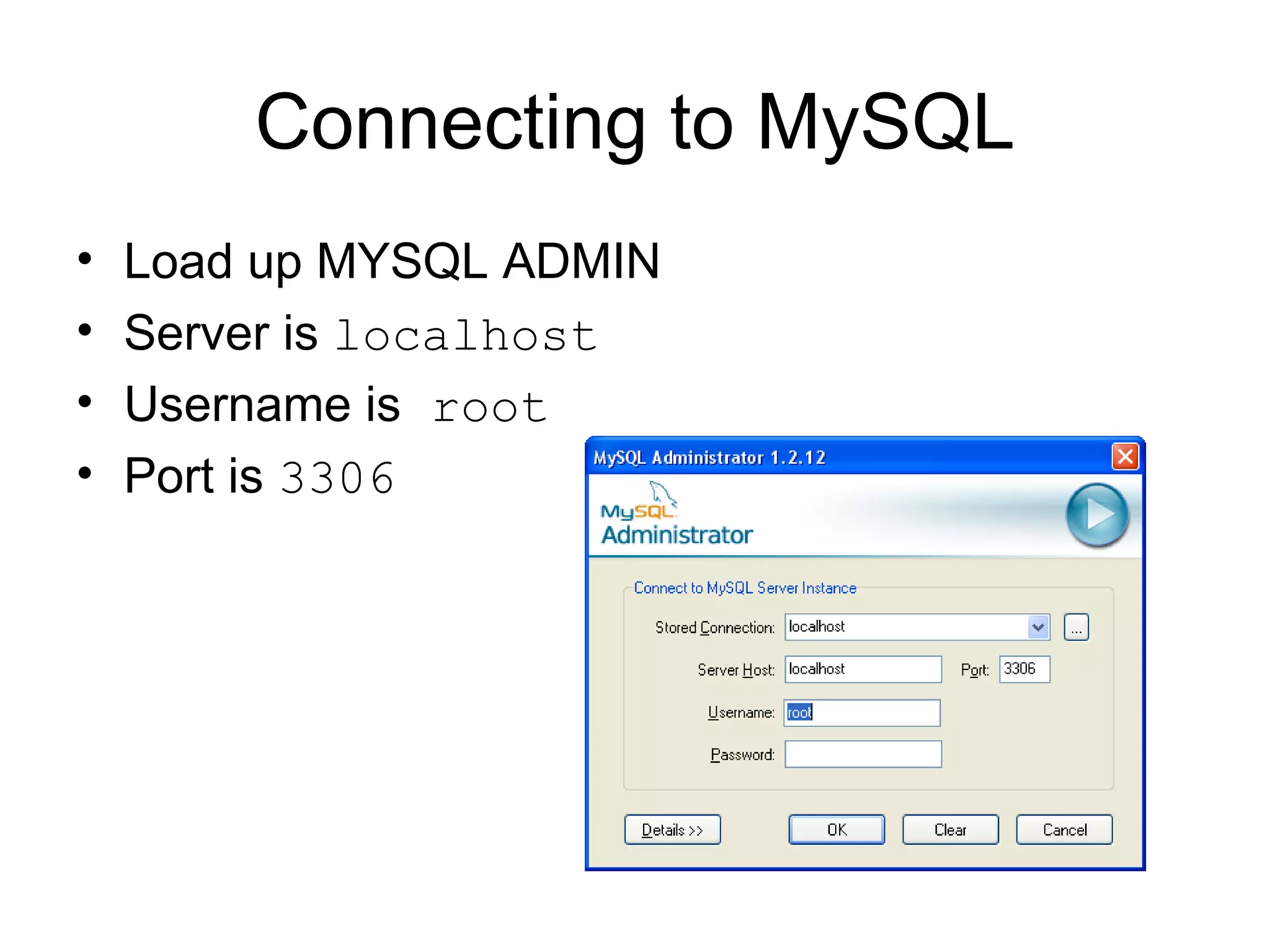Click the Port field showing 3306
The image size is (1270, 952).
1024,669
